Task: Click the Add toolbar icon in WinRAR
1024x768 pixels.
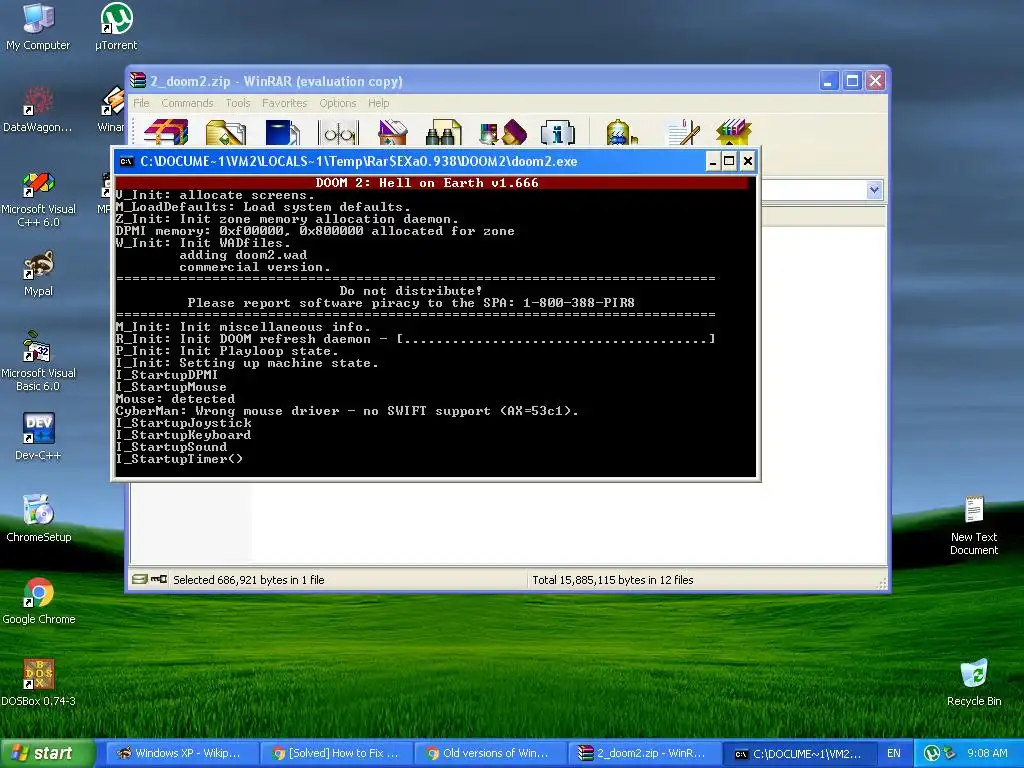Action: click(x=166, y=132)
